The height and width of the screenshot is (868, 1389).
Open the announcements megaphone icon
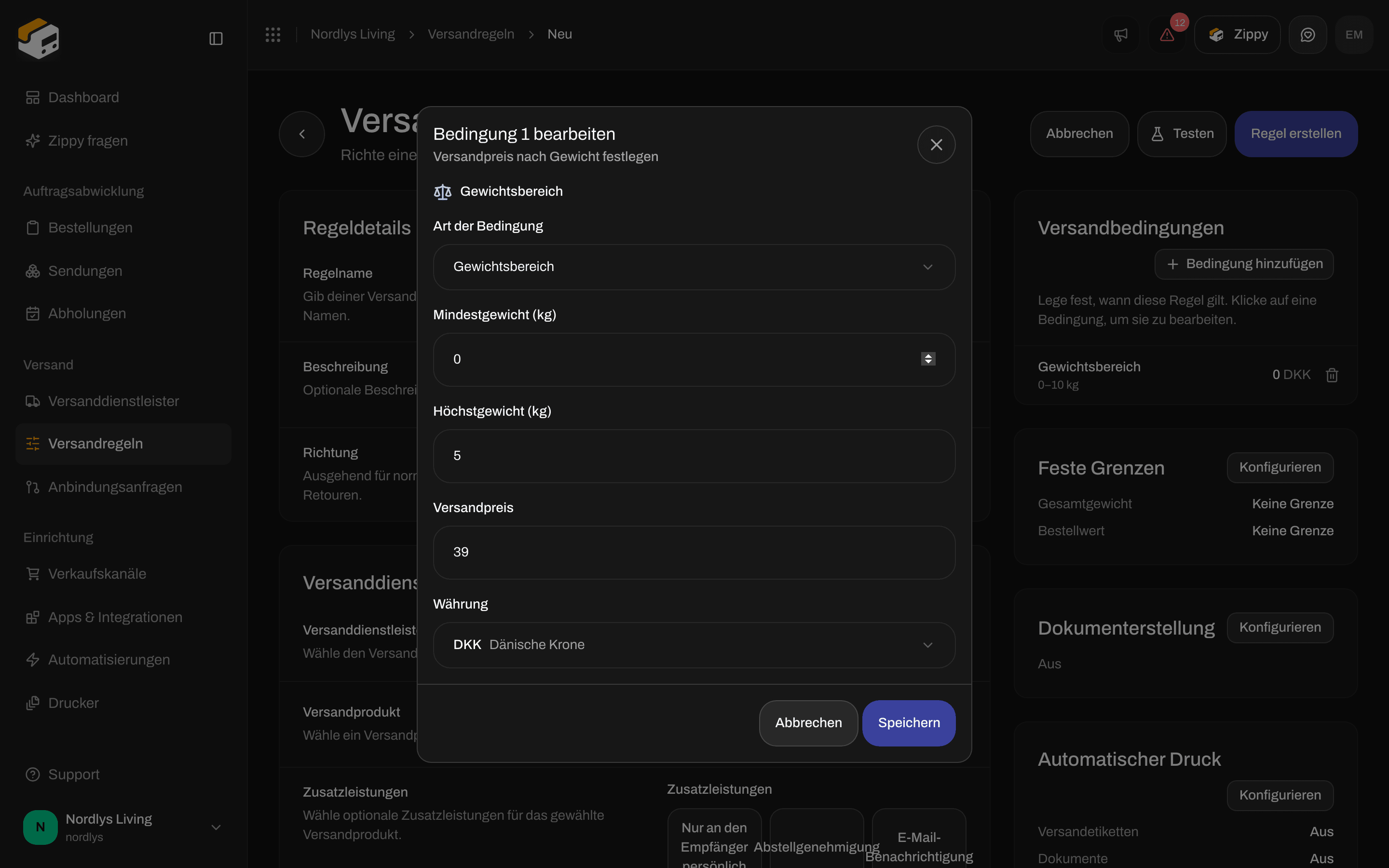click(x=1120, y=34)
